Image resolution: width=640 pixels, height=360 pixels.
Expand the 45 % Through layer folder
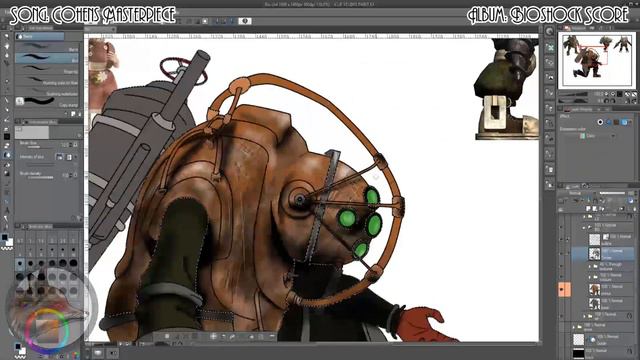pos(589,266)
